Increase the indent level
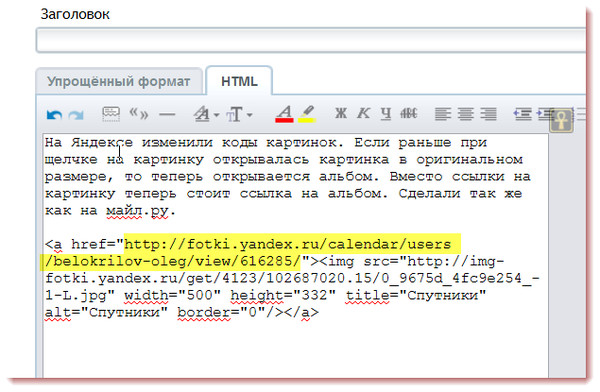600x392 pixels. (x=543, y=114)
